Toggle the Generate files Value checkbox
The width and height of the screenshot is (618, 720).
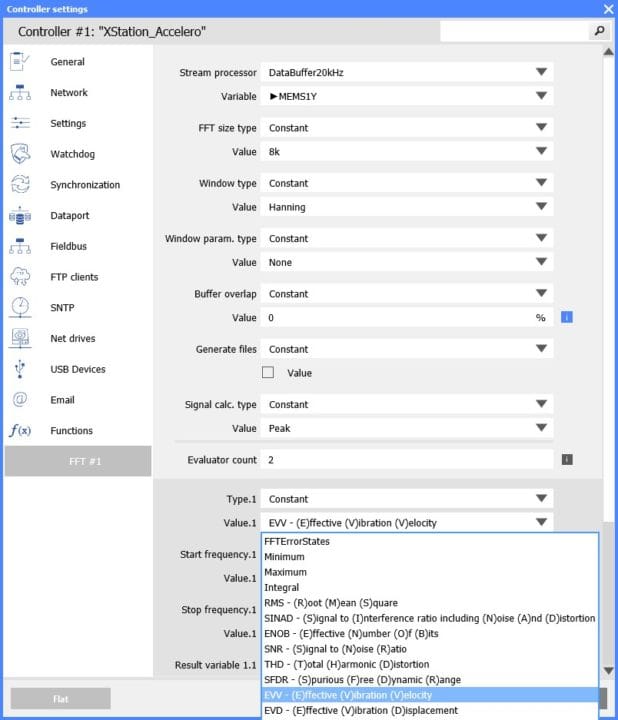click(x=268, y=372)
